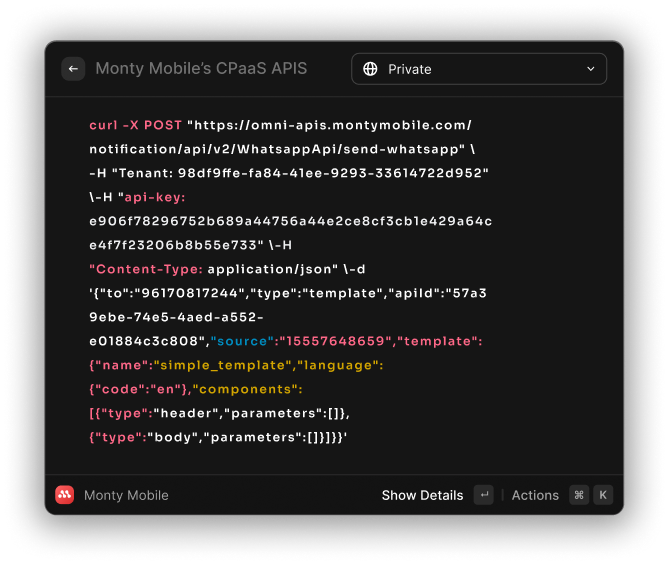669x564 pixels.
Task: Click the Show Details button
Action: coord(422,495)
